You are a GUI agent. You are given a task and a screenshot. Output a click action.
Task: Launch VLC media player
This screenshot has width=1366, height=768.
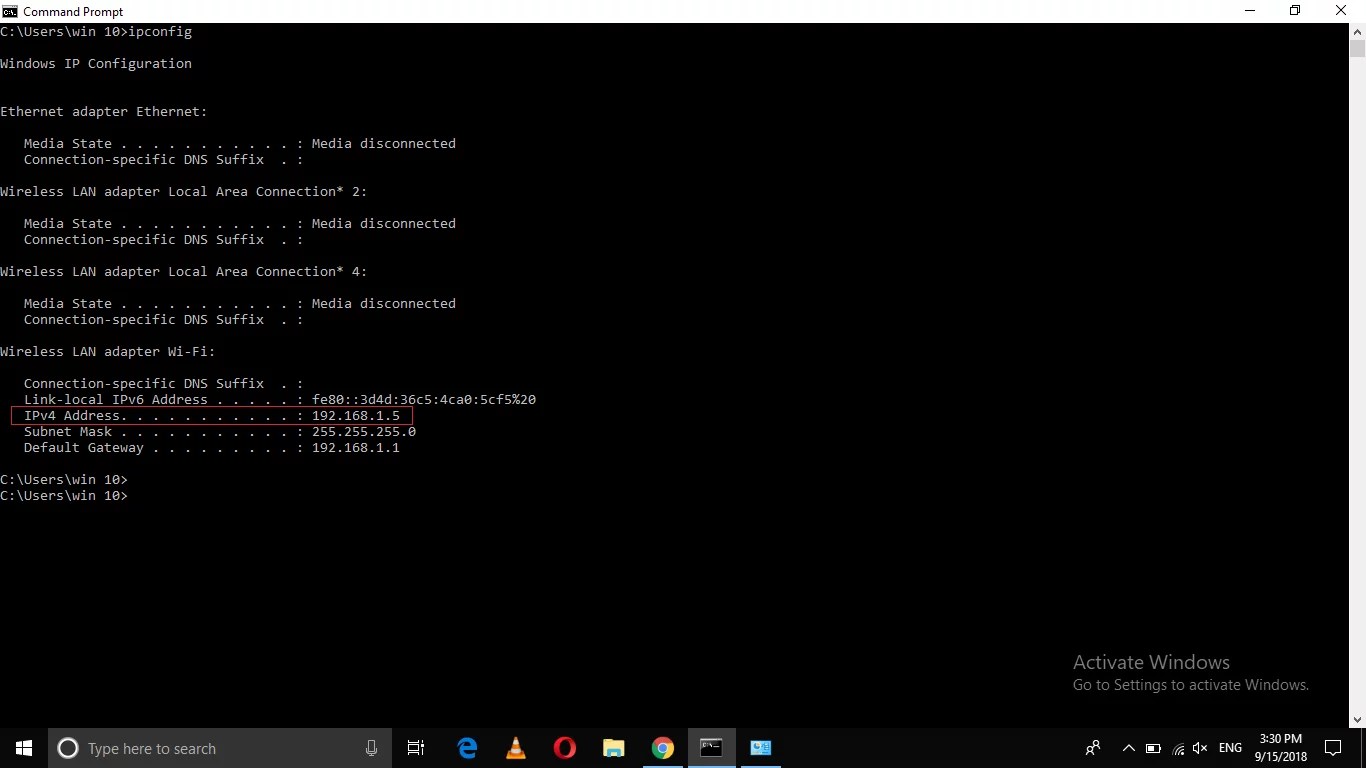coord(515,748)
